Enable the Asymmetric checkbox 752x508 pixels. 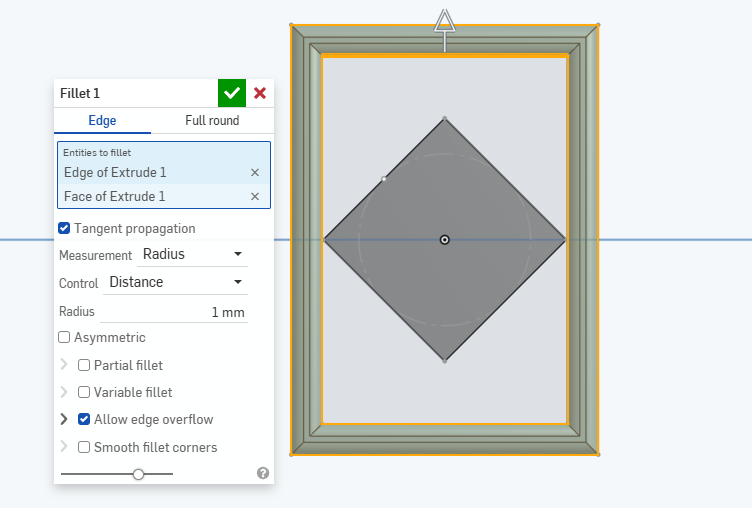coord(65,338)
